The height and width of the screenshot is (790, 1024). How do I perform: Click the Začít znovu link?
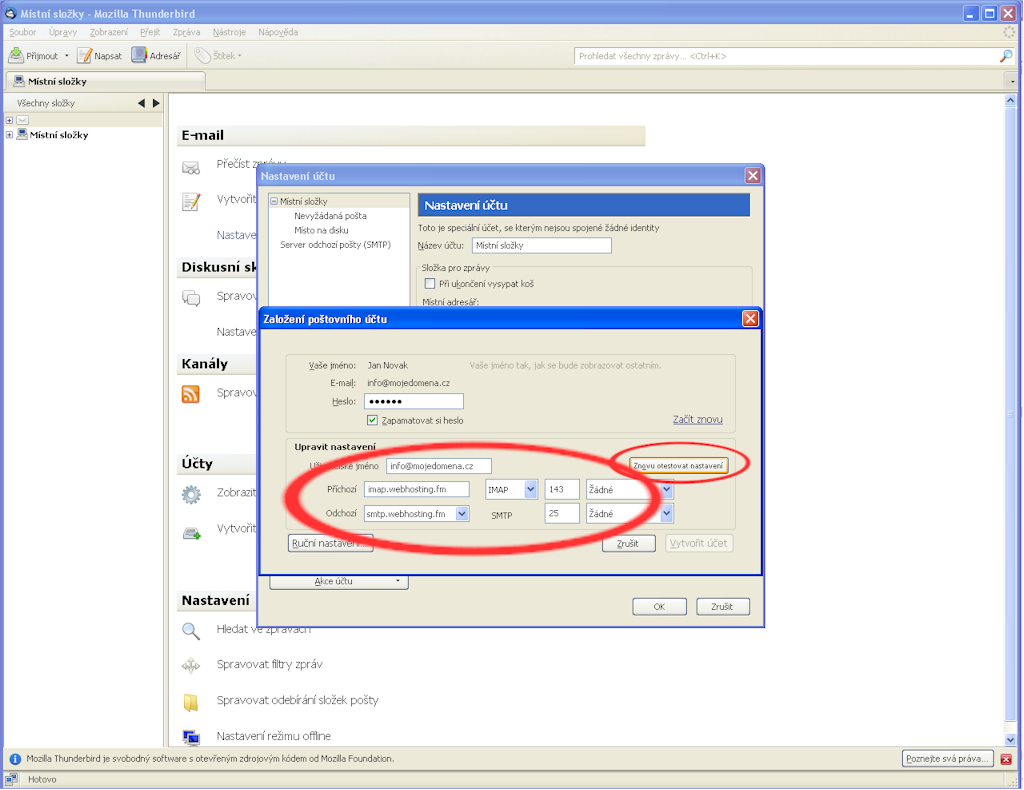point(697,420)
